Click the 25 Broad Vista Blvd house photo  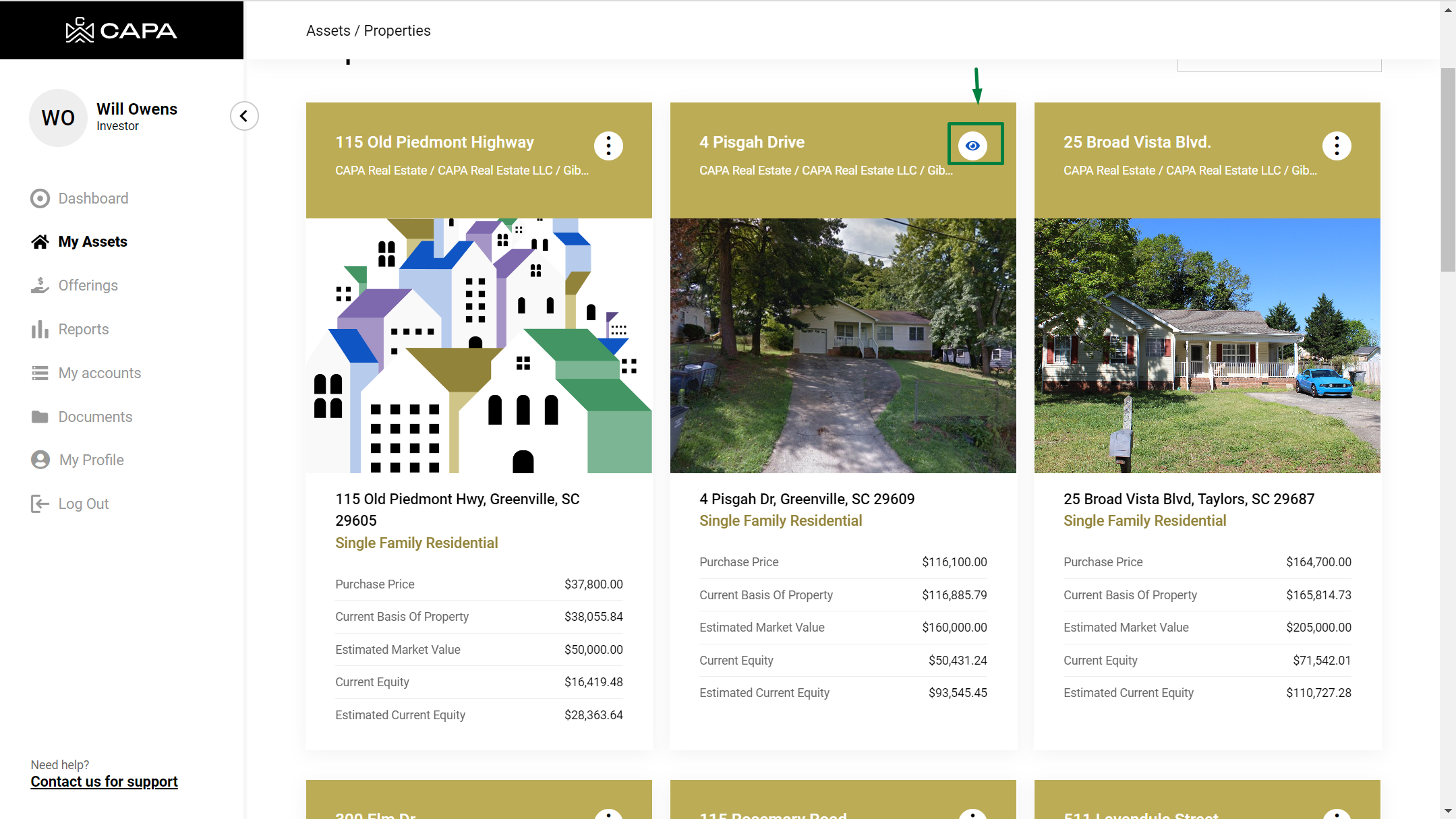click(x=1207, y=346)
